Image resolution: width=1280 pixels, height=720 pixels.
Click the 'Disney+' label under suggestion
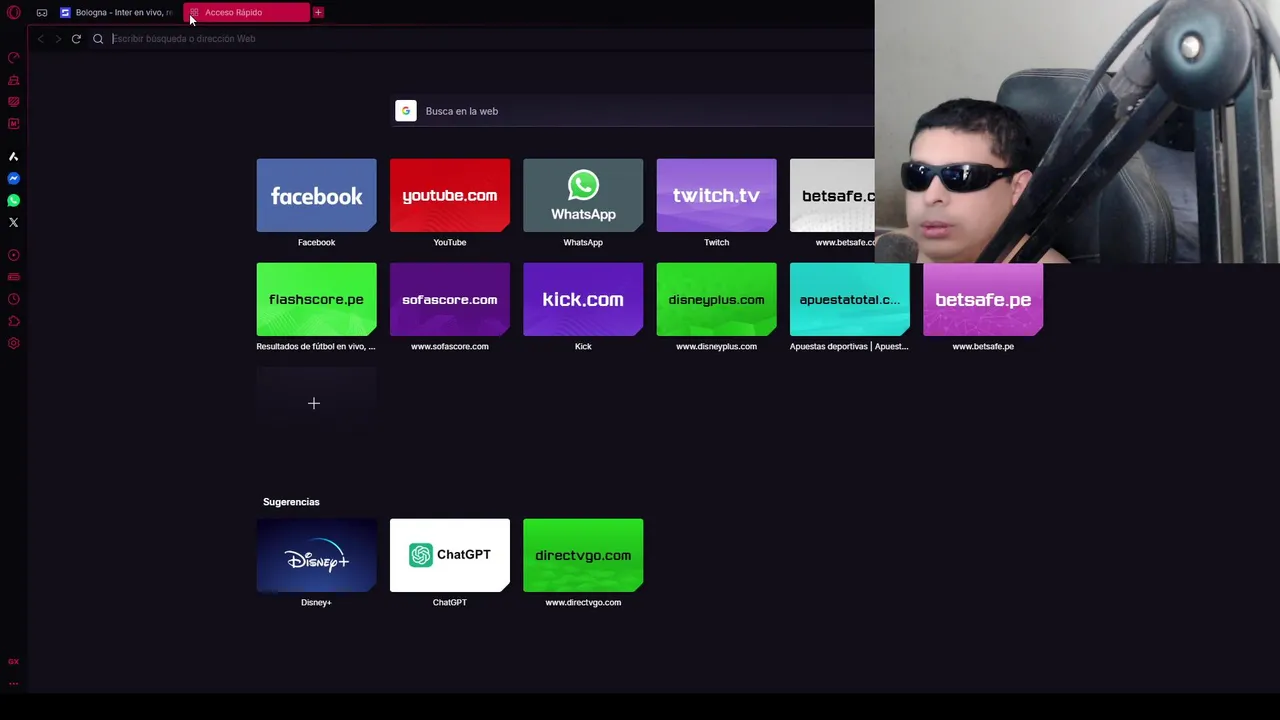pos(316,602)
